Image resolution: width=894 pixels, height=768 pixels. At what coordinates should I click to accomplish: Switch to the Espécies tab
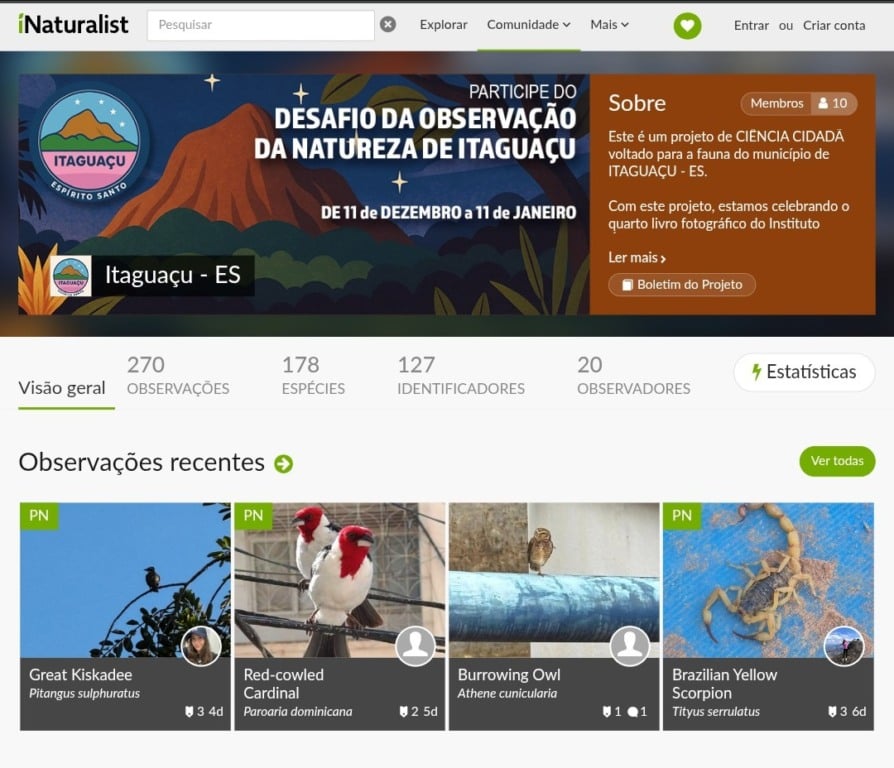[313, 375]
